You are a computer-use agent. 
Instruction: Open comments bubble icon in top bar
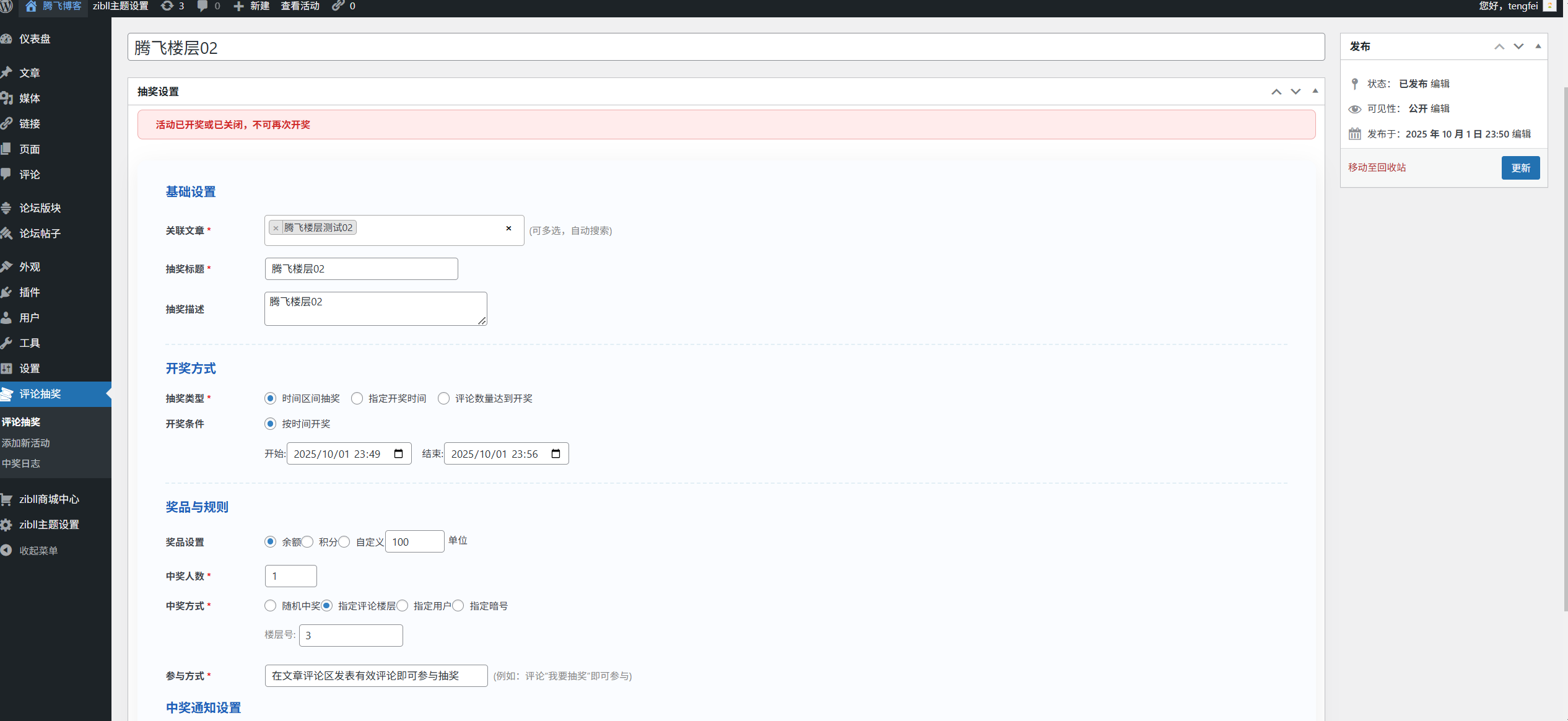coord(203,6)
